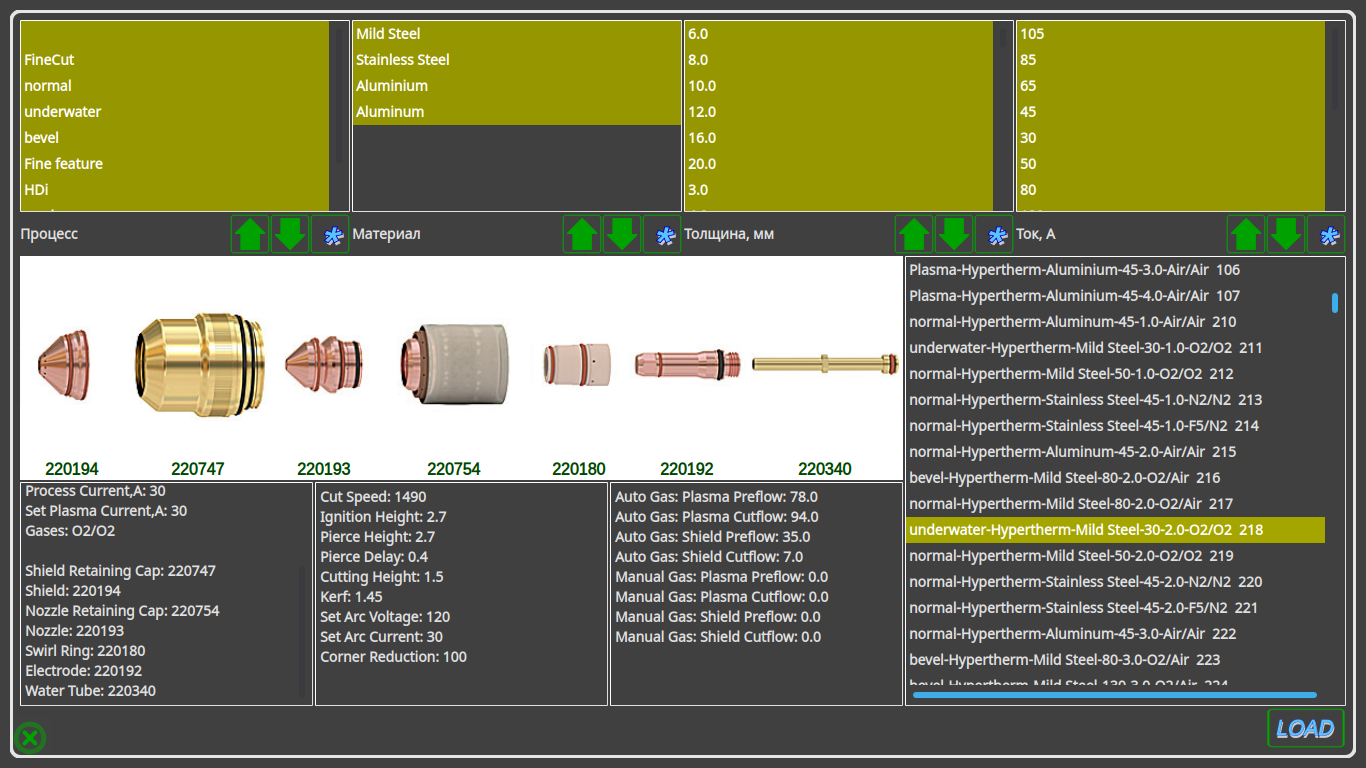Select preset bevel-Hypertherm-Mild Steel-80-2.0-O2/Air 216
This screenshot has height=768, width=1366.
point(1064,478)
